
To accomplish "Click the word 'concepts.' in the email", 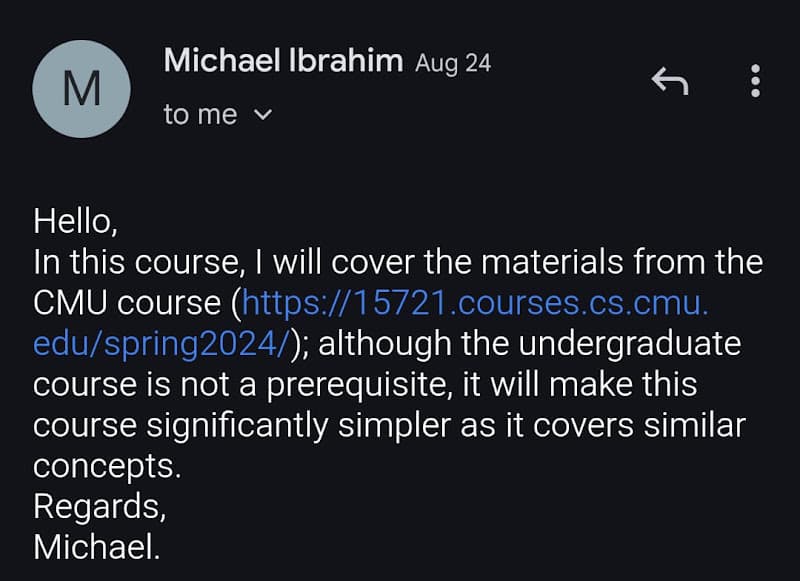I will (x=107, y=467).
